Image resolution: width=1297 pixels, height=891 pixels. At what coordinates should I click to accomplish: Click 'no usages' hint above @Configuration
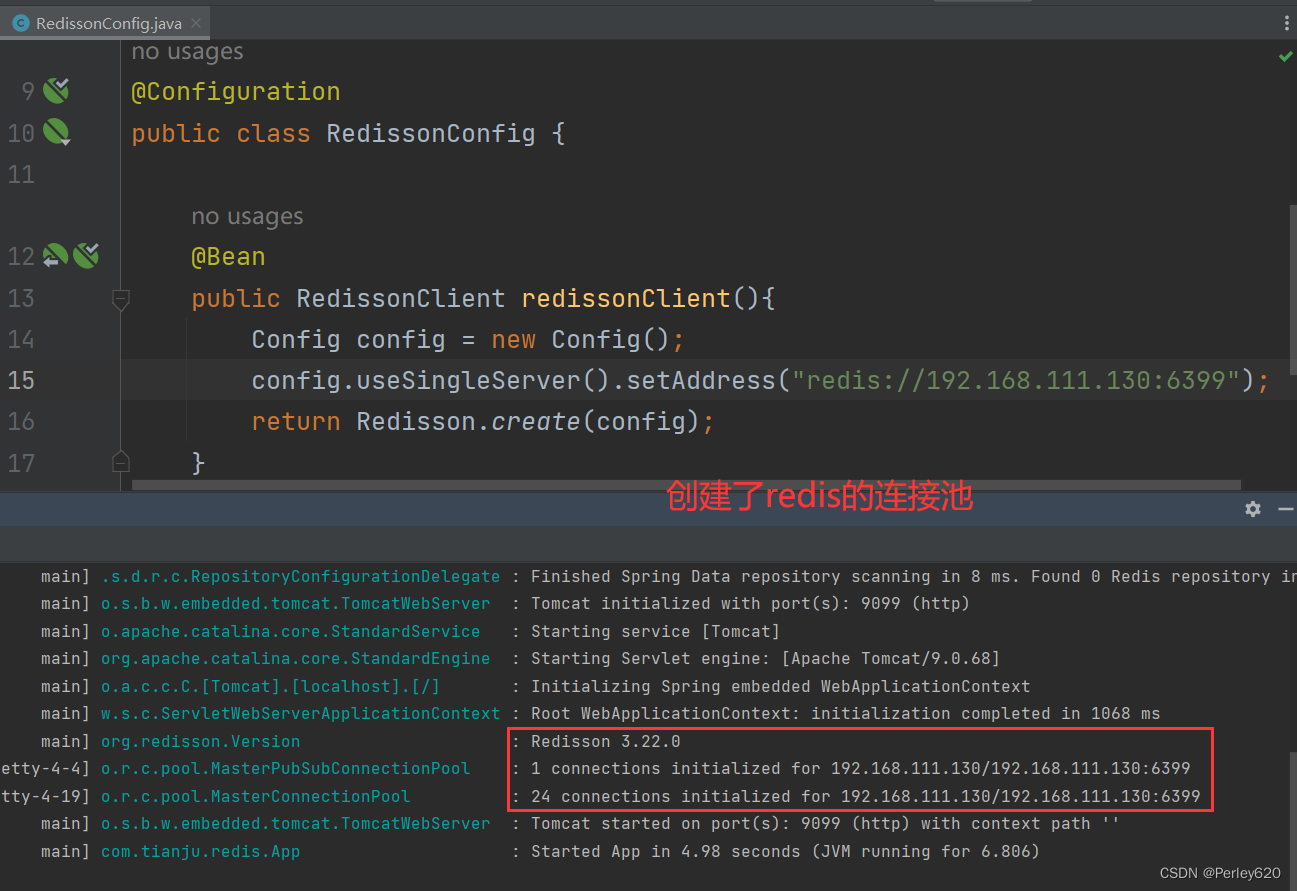click(187, 52)
